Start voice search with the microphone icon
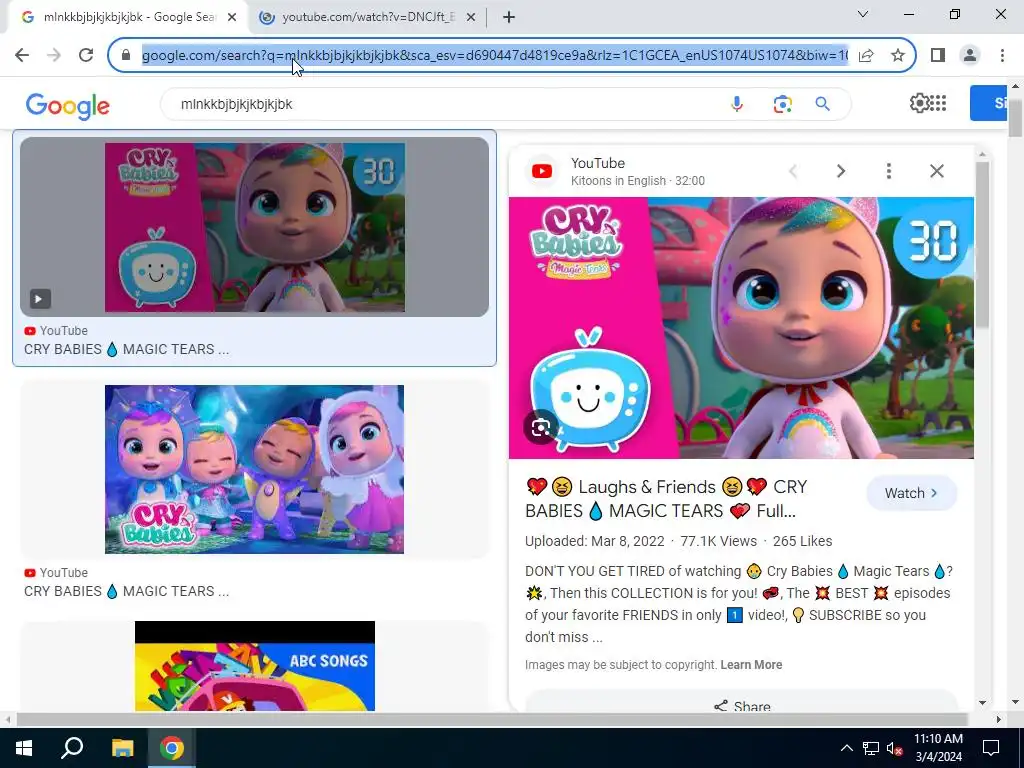The image size is (1024, 768). coord(737,104)
